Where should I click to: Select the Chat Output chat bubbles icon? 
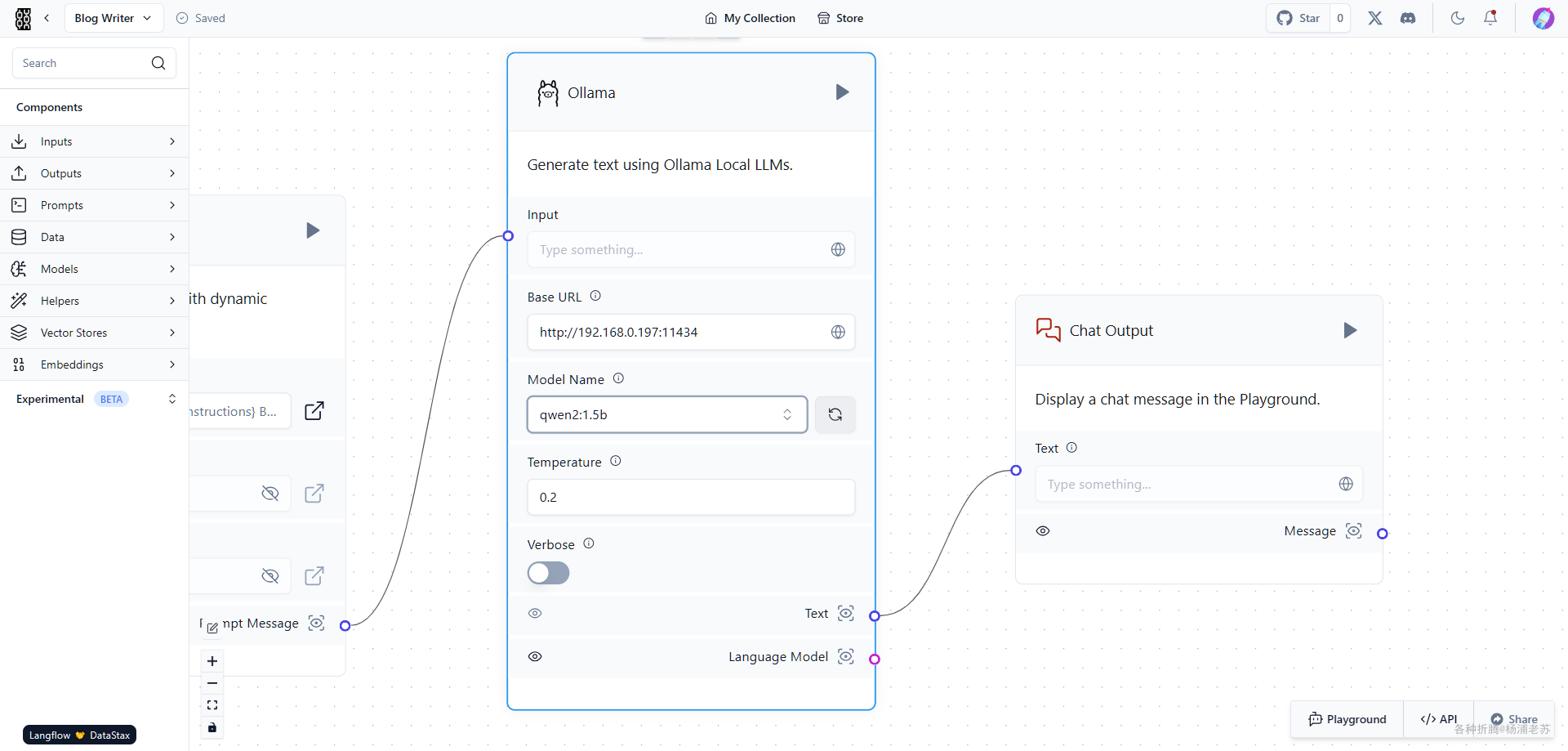(x=1048, y=330)
